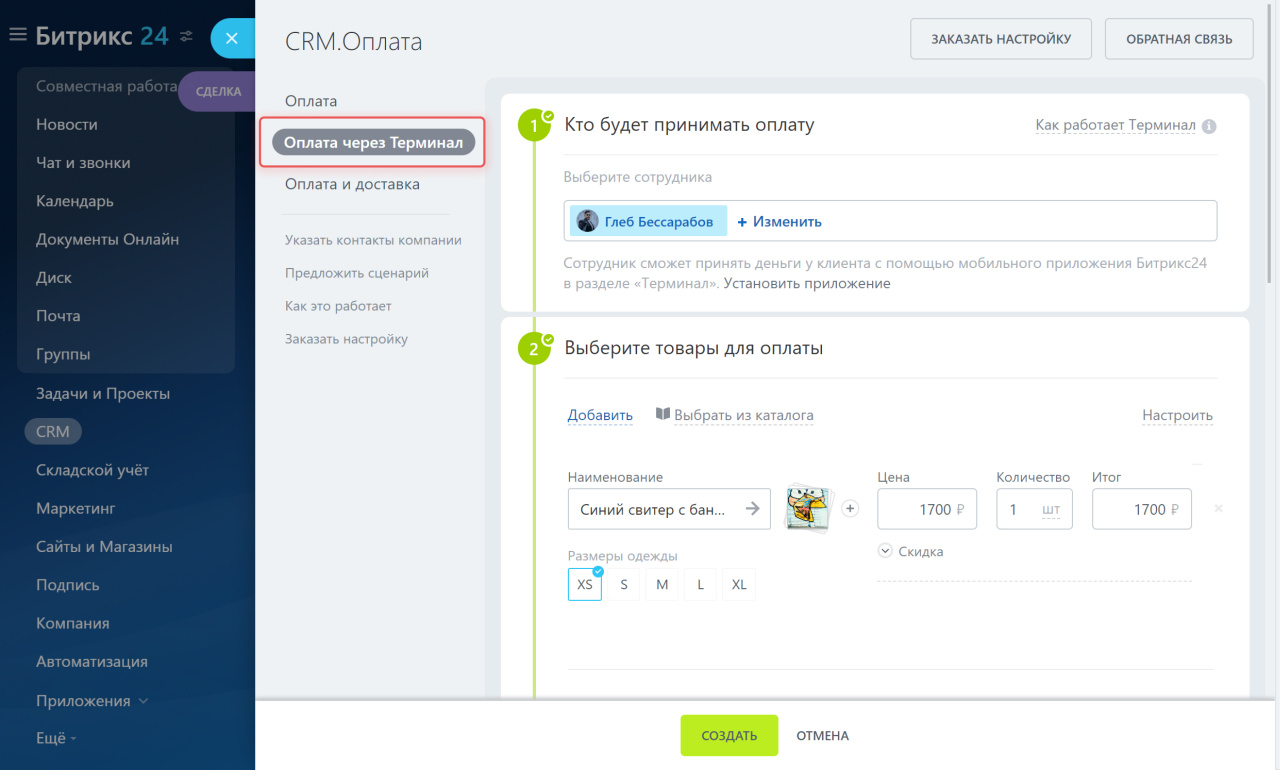Screen dimensions: 1280x770
Task: Select clothing size XS
Action: [x=585, y=584]
